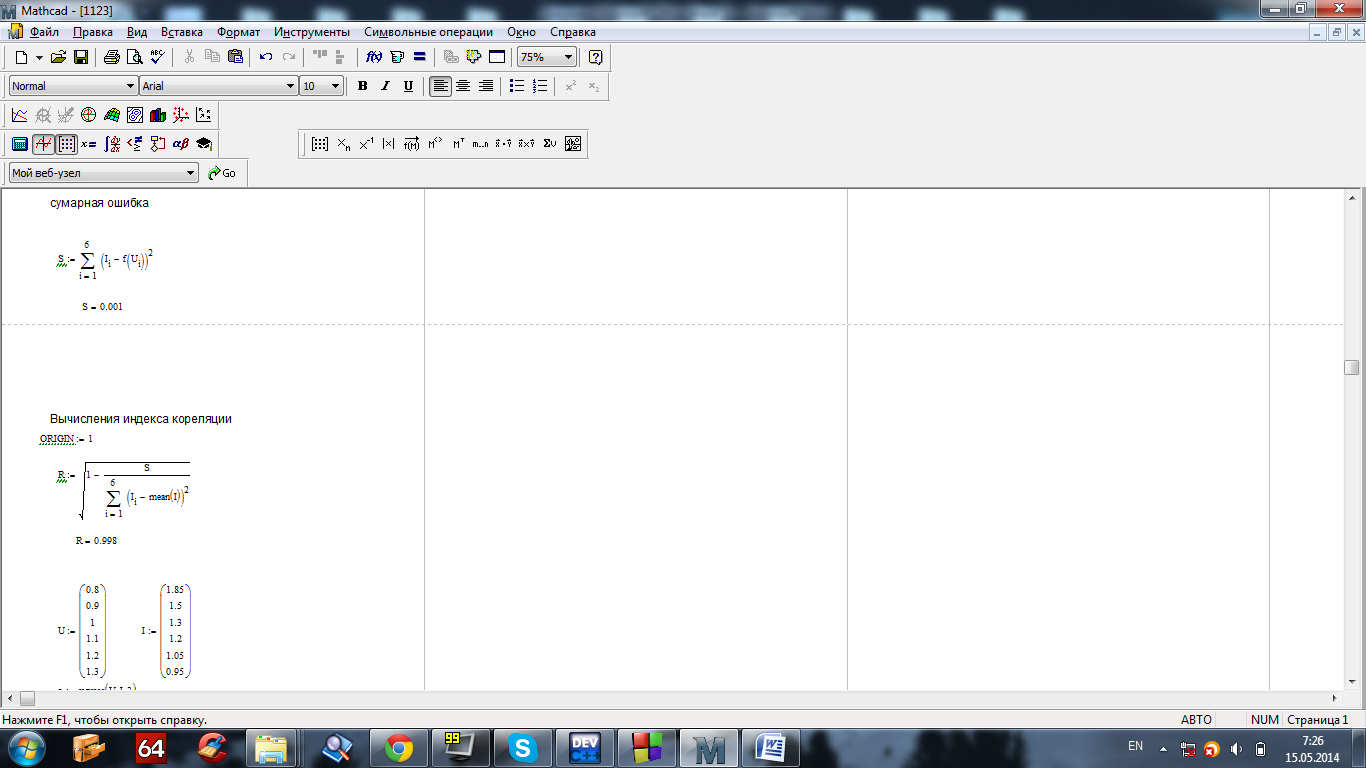Toggle underline formatting
Image resolution: width=1366 pixels, height=768 pixels.
408,86
